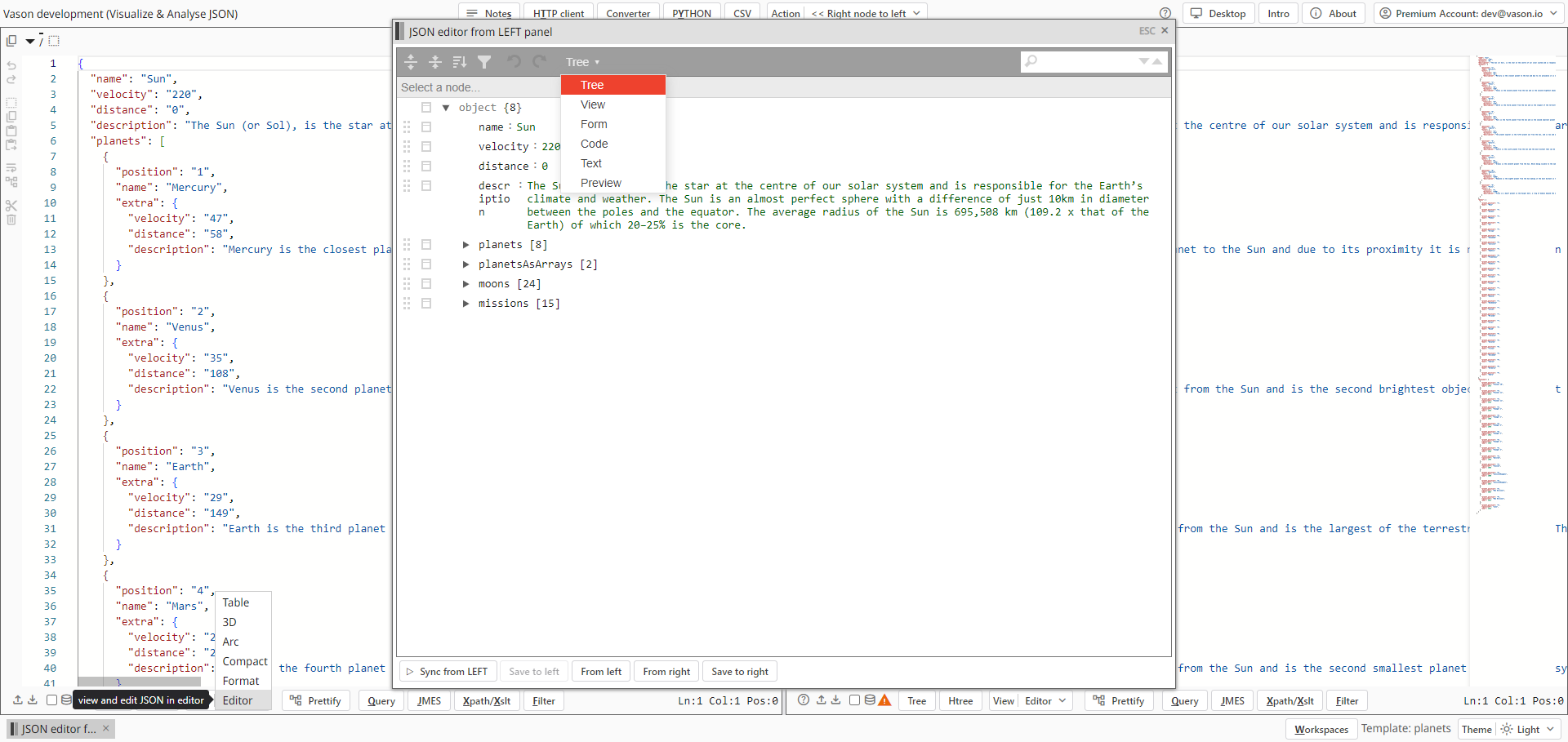
Task: Click the expand all fields icon
Action: (x=411, y=62)
